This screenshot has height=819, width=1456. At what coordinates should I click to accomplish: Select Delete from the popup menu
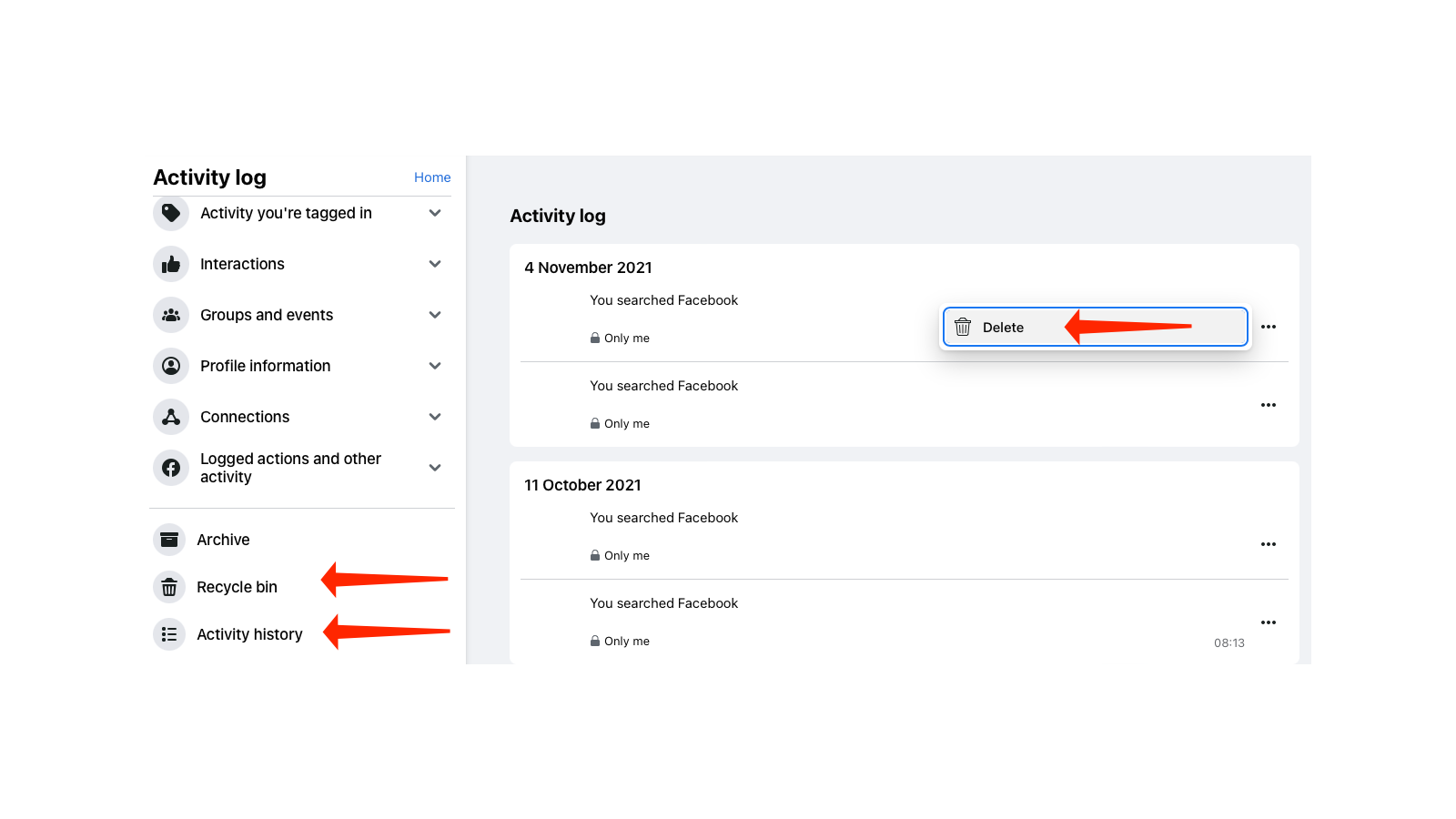(x=1095, y=327)
